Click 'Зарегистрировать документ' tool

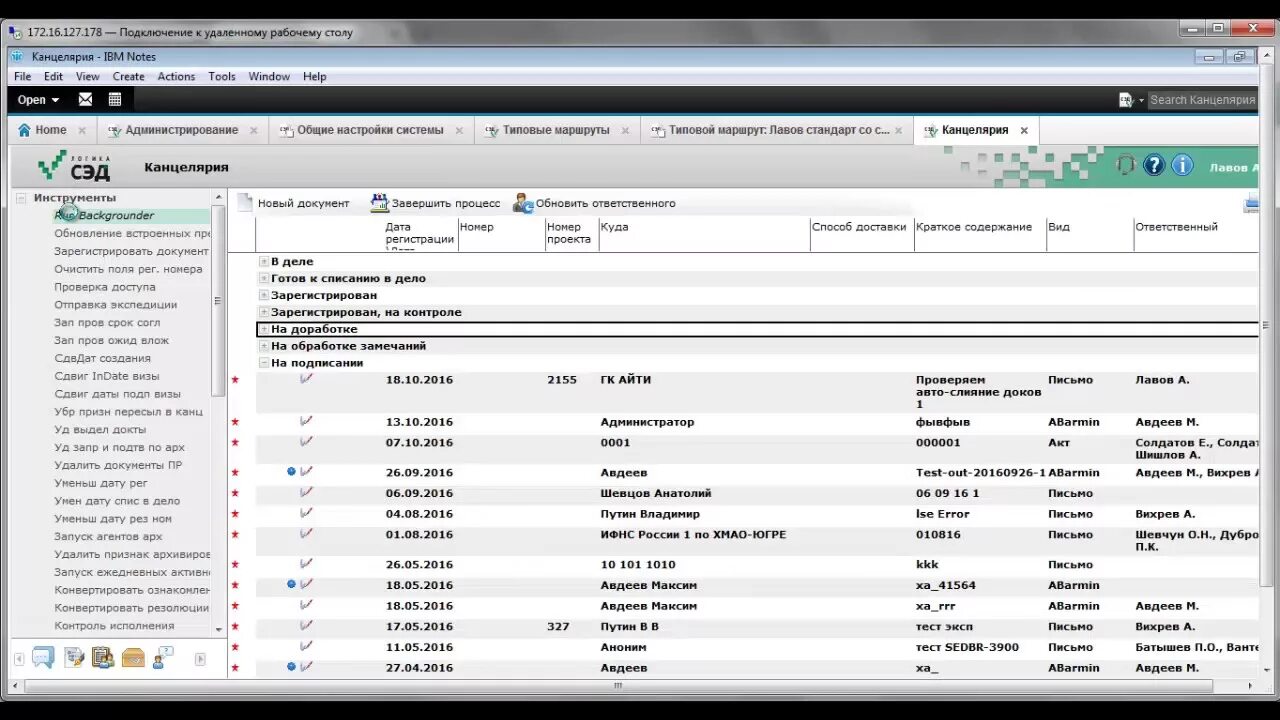(131, 251)
